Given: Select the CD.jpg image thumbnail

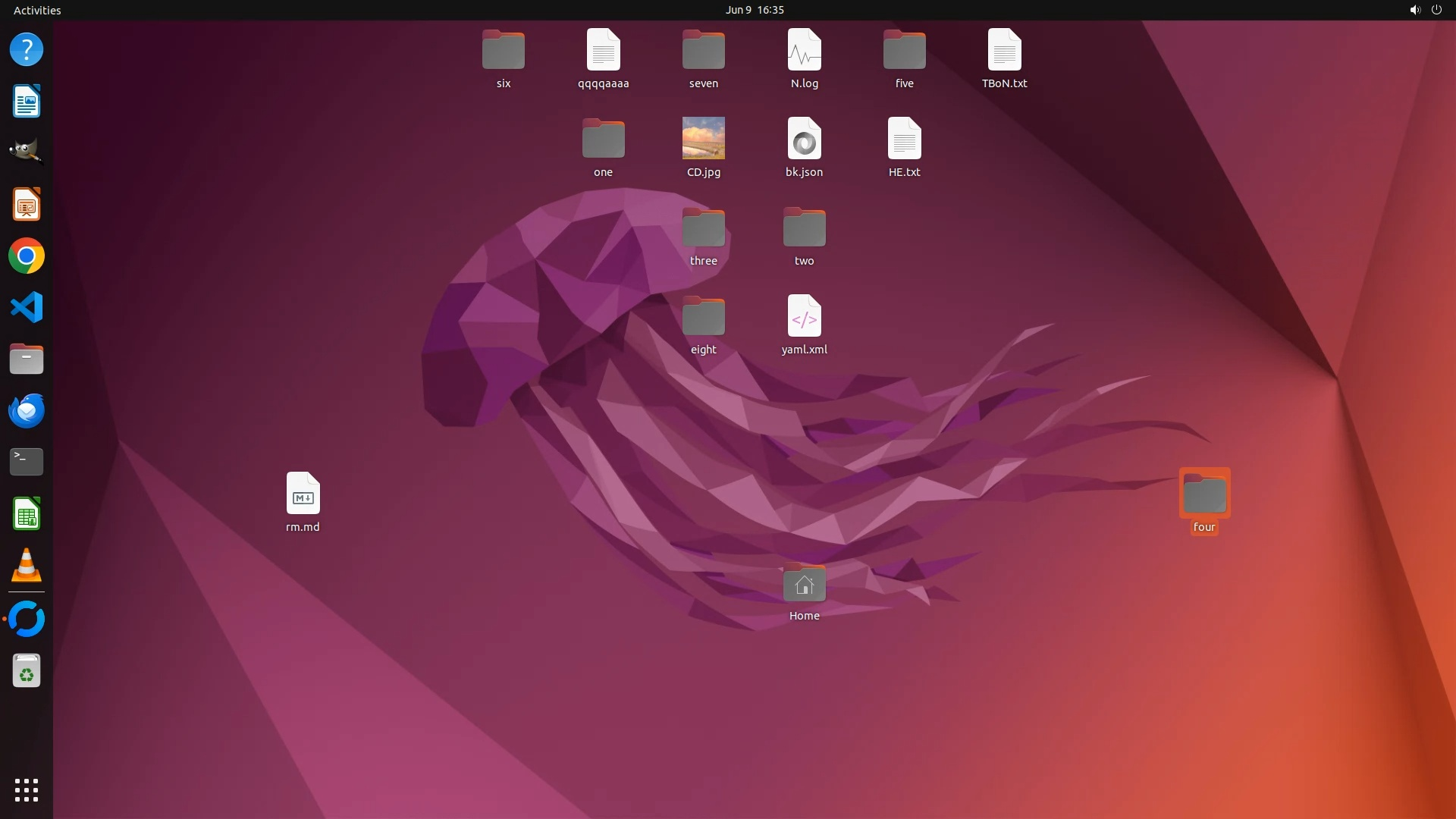Looking at the screenshot, I should (703, 139).
